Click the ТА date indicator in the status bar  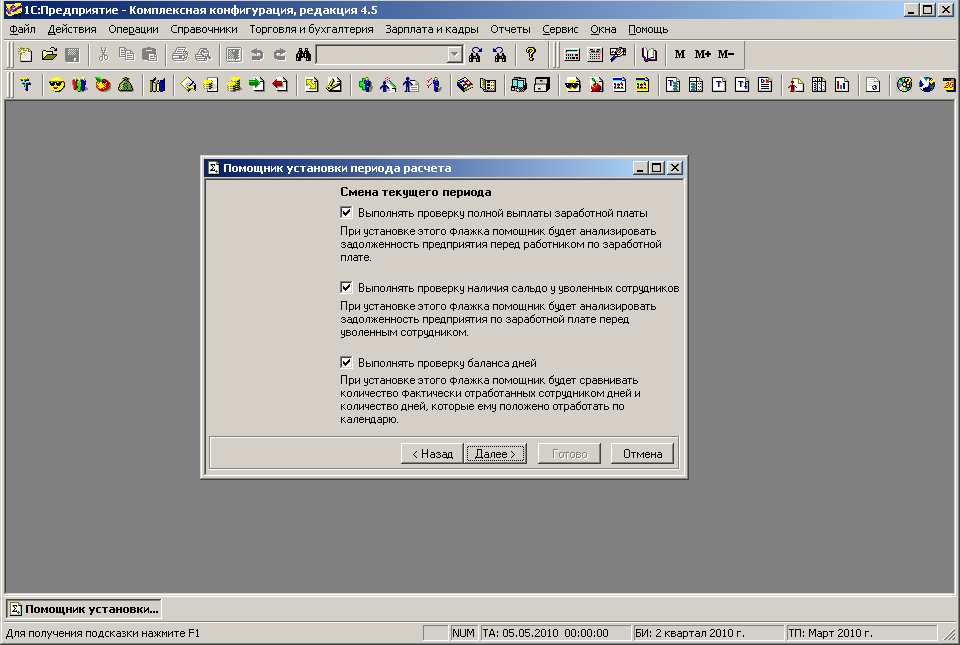click(x=555, y=633)
